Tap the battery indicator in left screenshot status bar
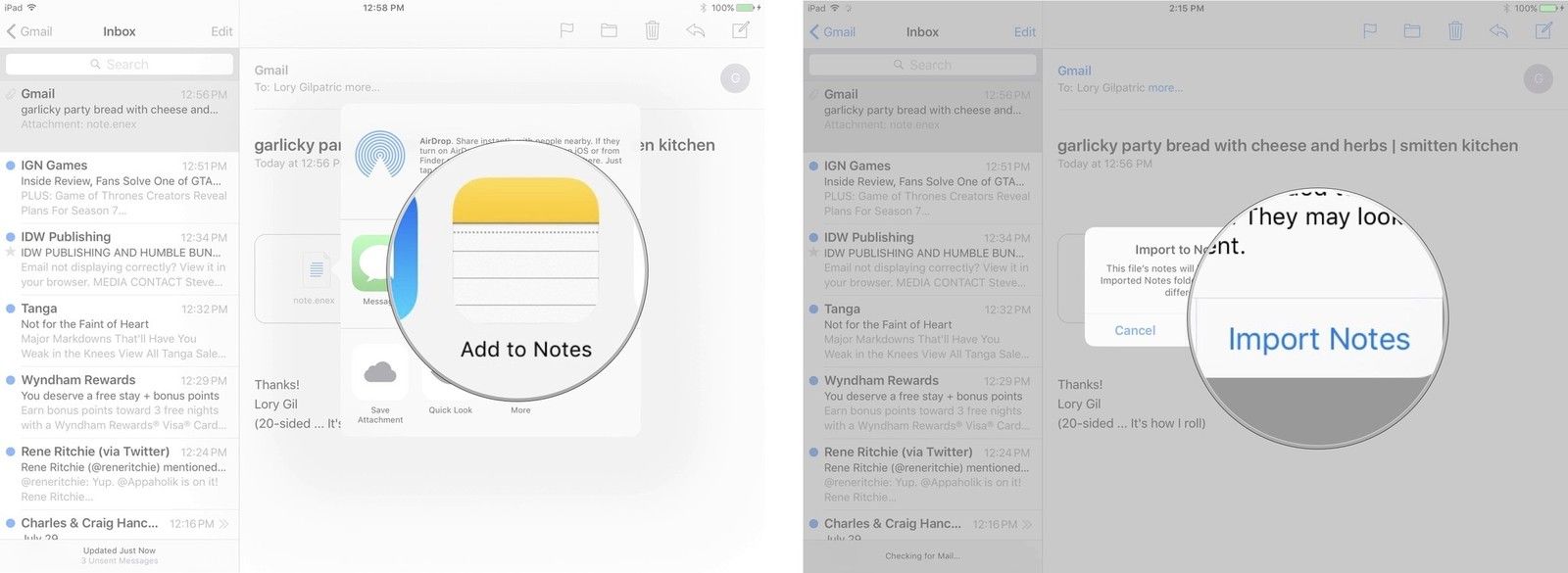Screen dimensions: 1568x573 pos(745,8)
